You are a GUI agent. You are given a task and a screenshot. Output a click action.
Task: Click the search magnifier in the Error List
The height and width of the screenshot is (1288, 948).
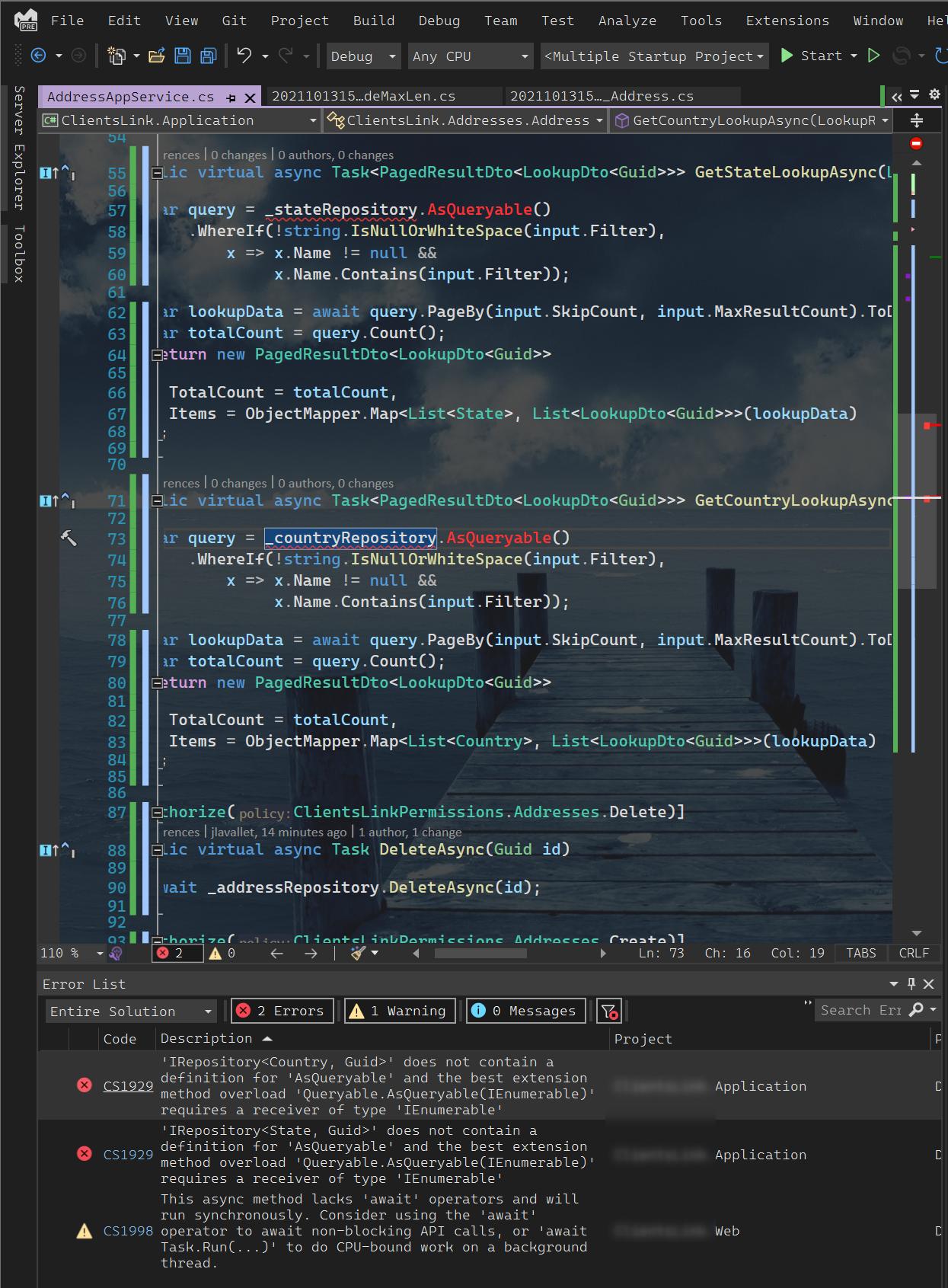(917, 1010)
